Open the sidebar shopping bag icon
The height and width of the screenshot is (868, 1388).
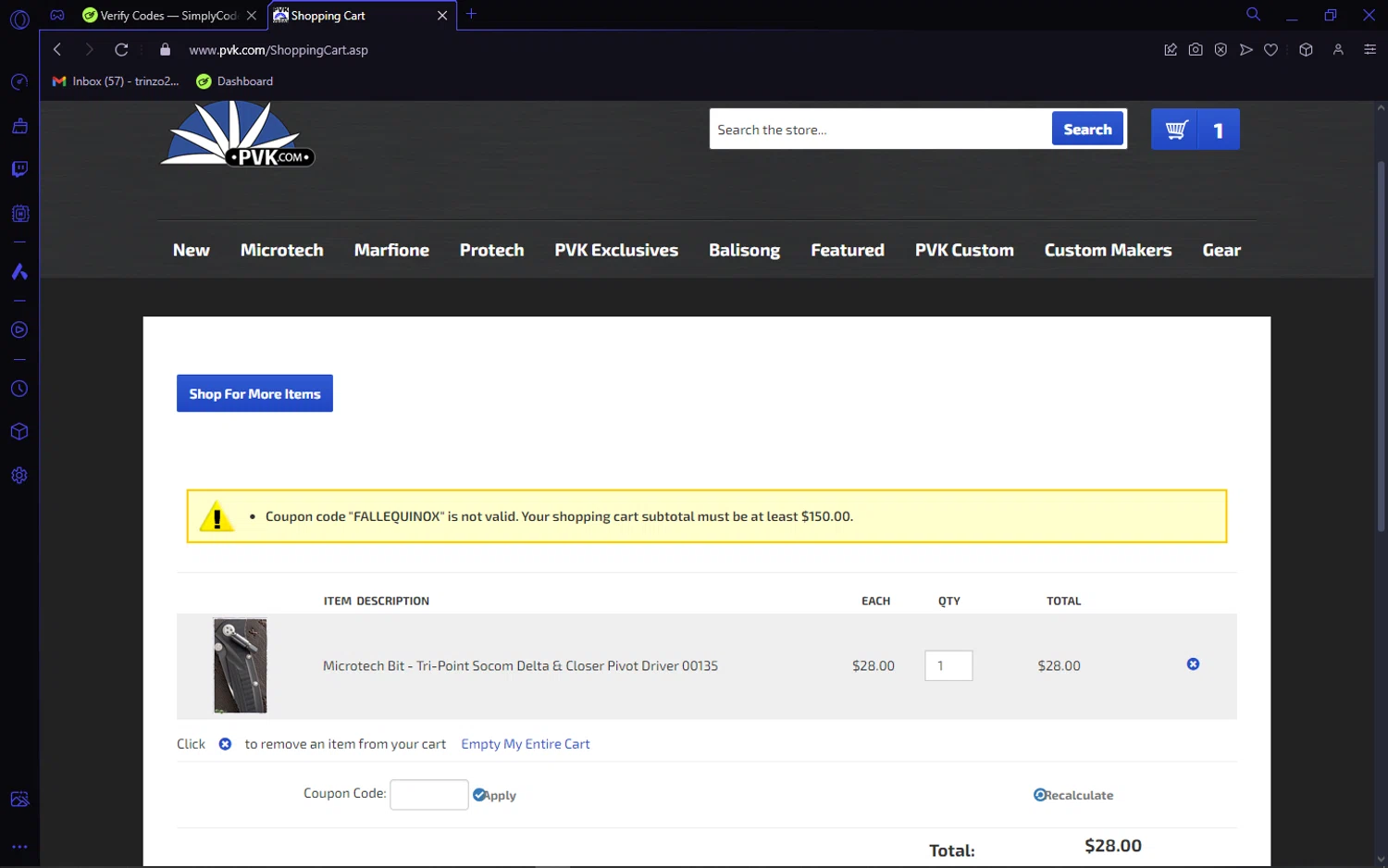(x=19, y=126)
